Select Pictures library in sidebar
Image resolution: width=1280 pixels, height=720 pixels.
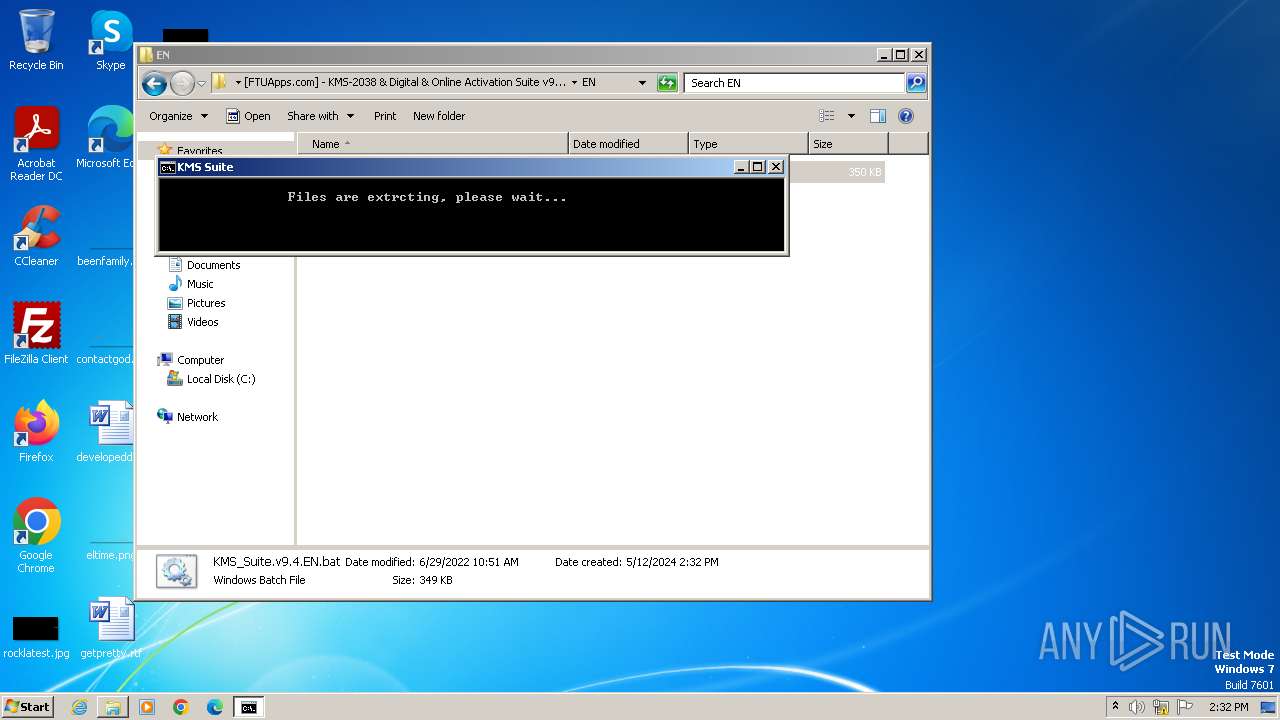[197, 303]
